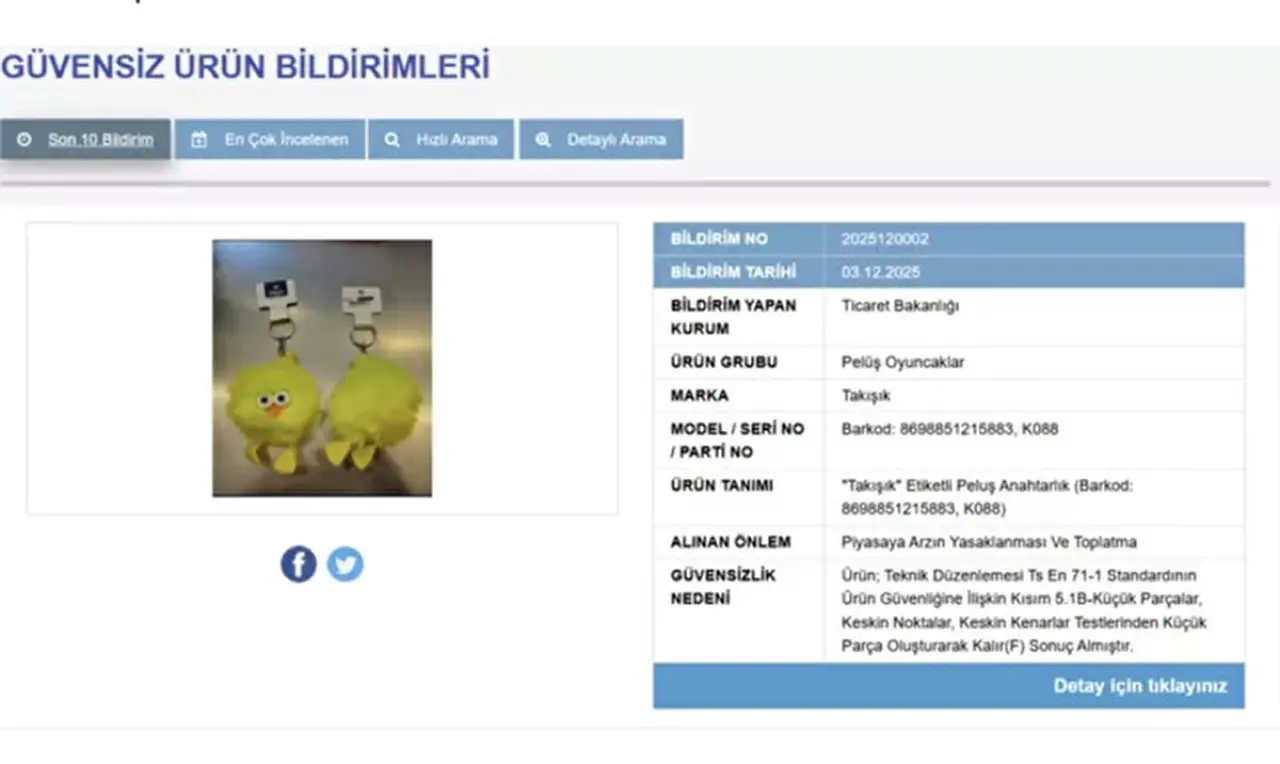Click the Güvensiz Ürün Bildirimleri page heading
This screenshot has height=764, width=1280.
(x=245, y=67)
